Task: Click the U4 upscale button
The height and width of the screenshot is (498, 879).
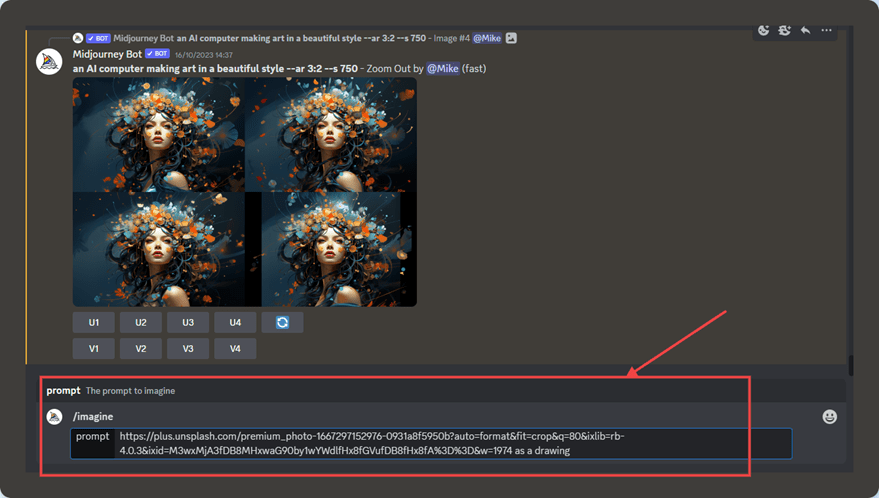Action: point(235,322)
